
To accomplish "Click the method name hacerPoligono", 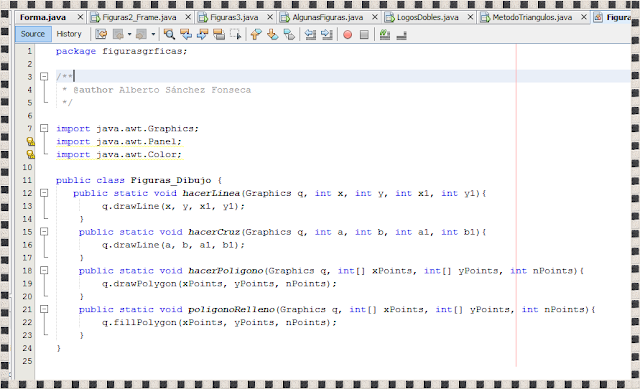I will [226, 270].
